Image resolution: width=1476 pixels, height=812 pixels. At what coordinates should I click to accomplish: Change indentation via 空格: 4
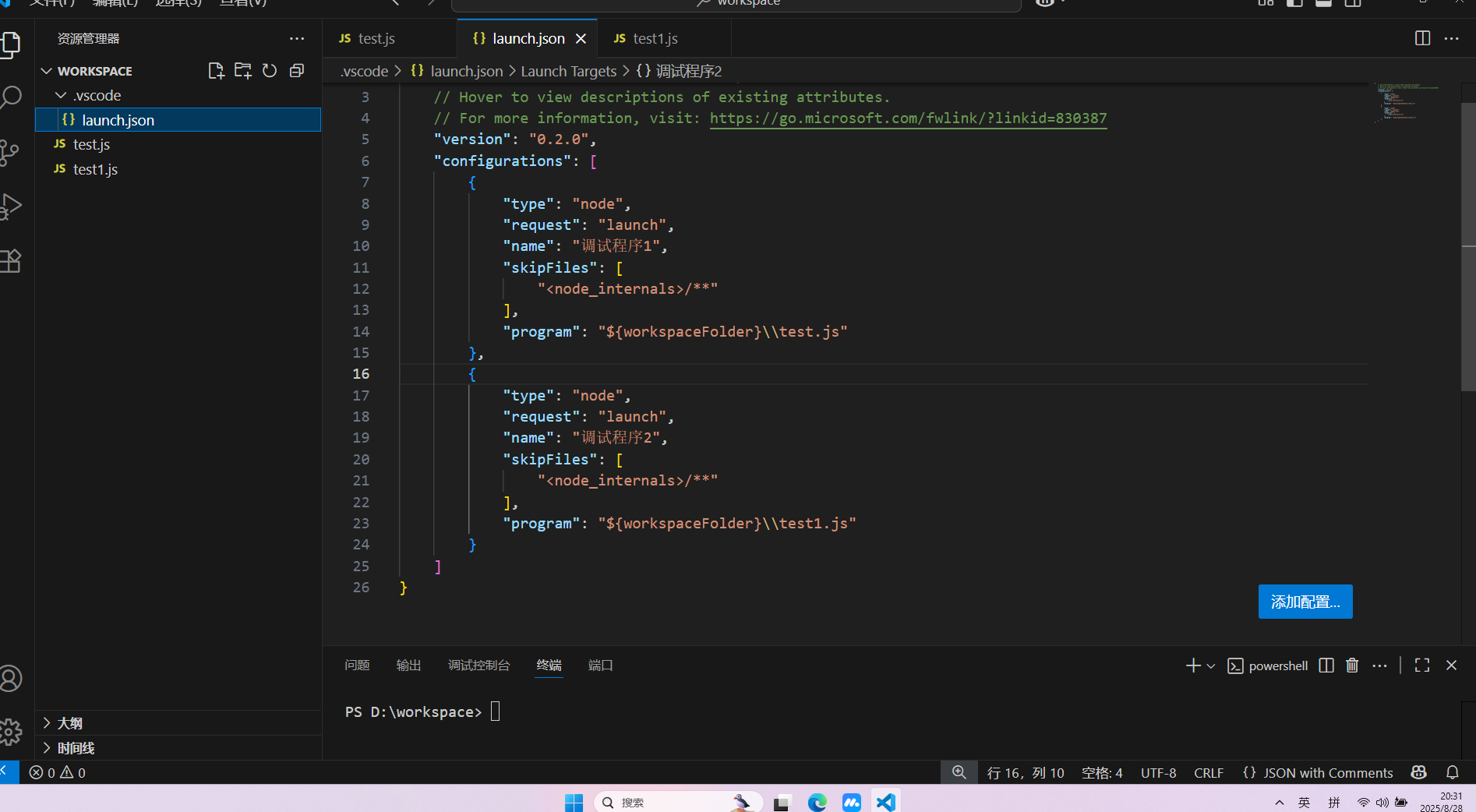(1102, 772)
